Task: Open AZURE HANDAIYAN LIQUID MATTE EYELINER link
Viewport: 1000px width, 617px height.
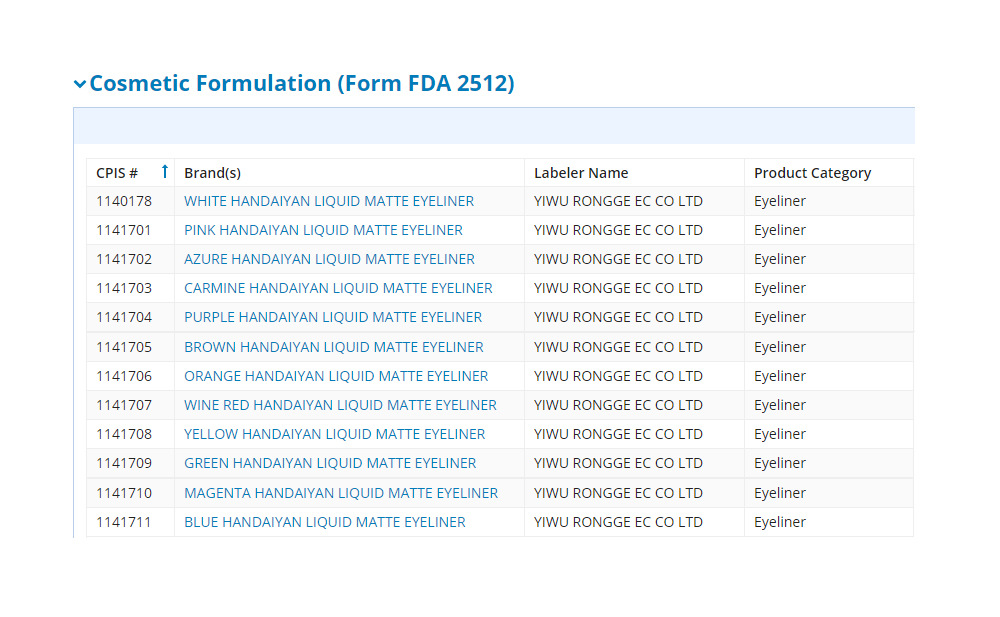Action: point(329,259)
